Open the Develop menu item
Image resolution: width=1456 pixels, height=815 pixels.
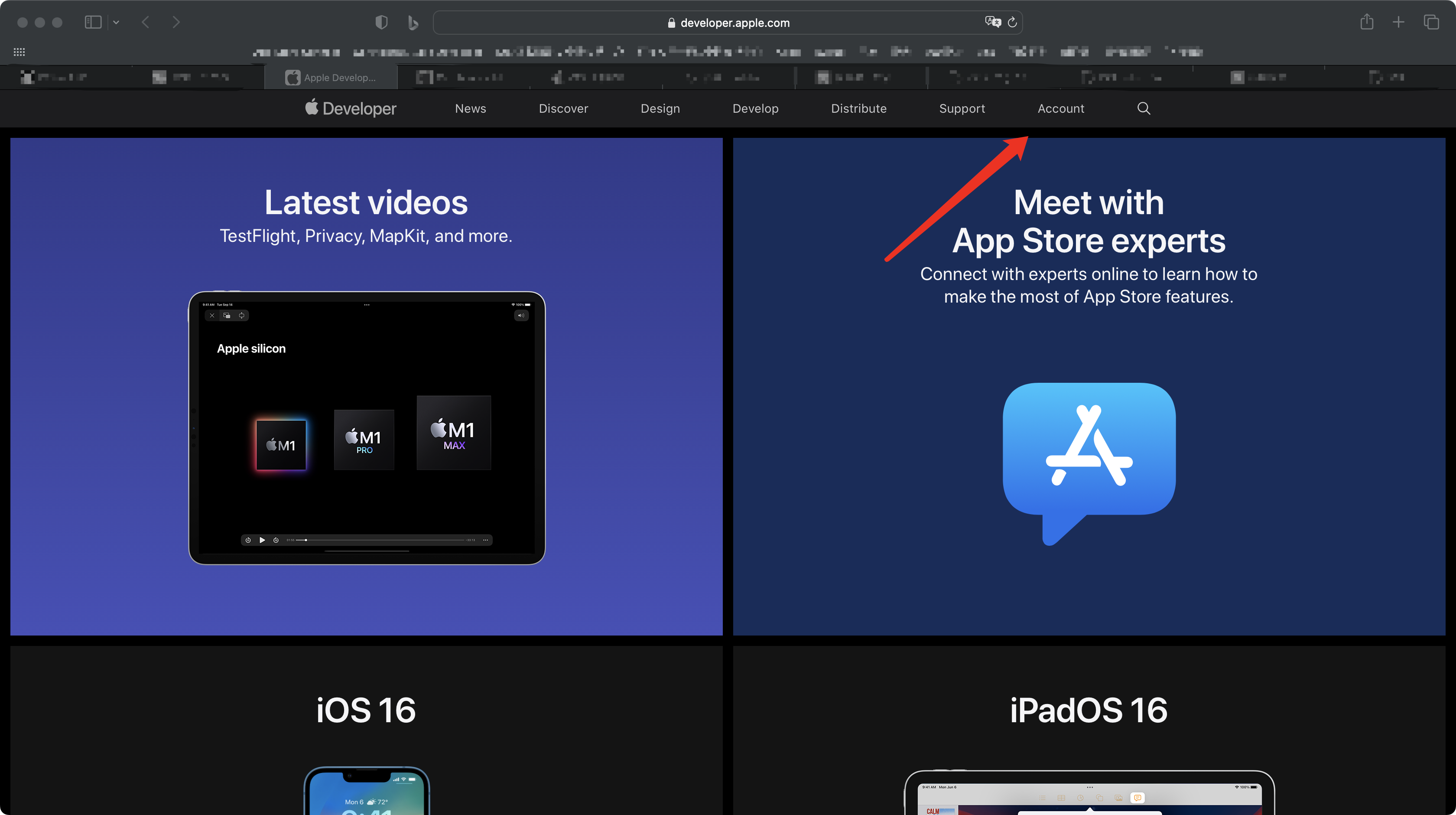(755, 108)
